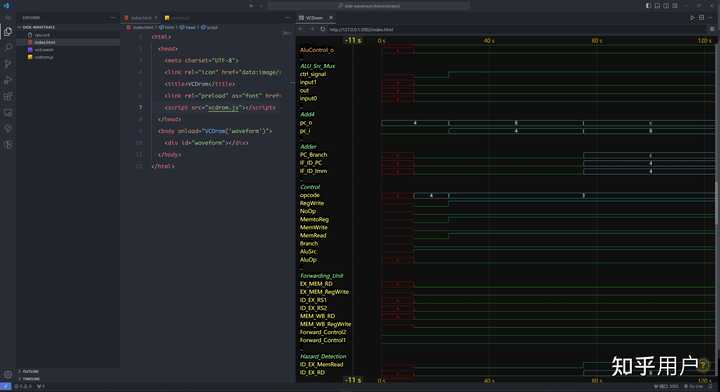Open the Explorer view in activity bar

[8, 31]
